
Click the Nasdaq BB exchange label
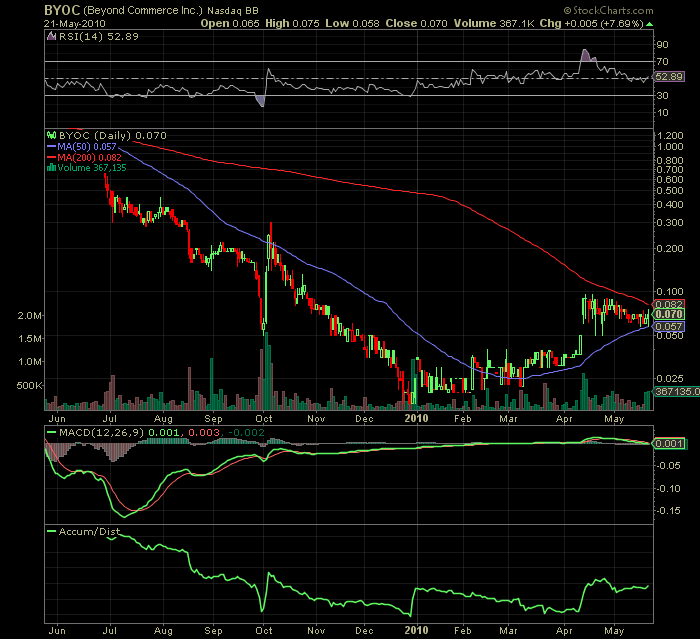click(233, 11)
